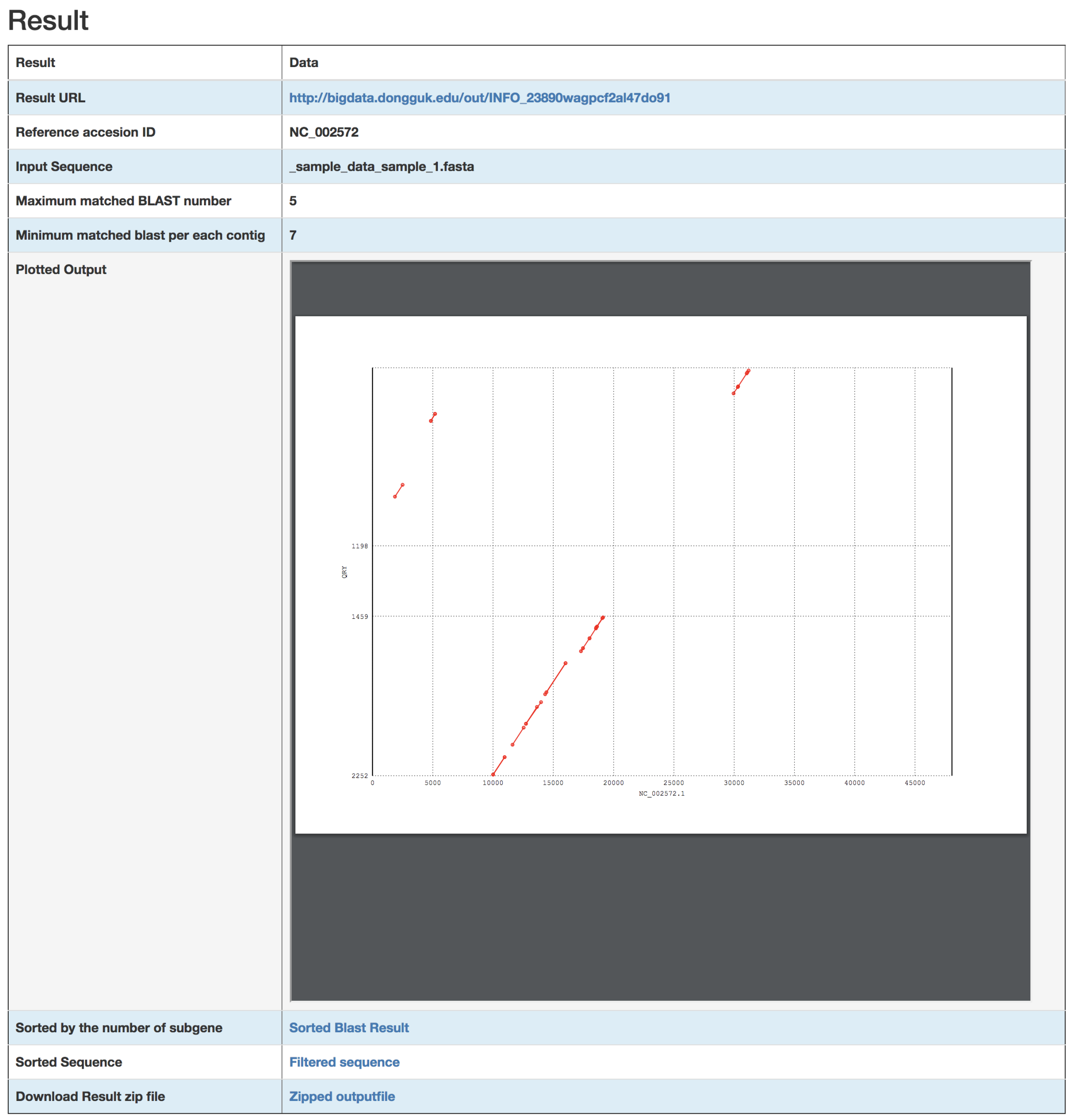
Task: Open the Filtered sequence link
Action: (x=343, y=1061)
